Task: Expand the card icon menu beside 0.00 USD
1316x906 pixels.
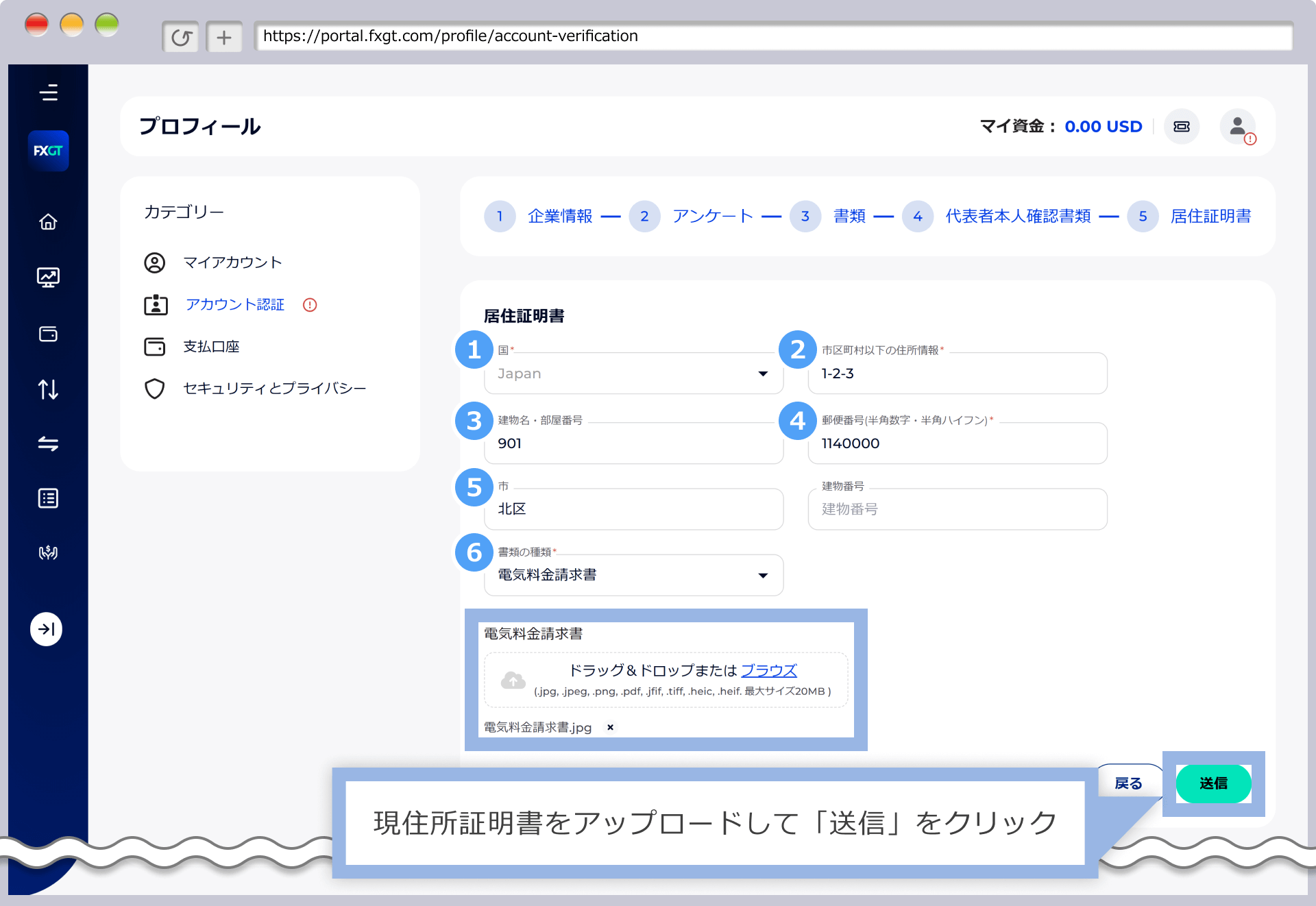Action: [x=1181, y=127]
